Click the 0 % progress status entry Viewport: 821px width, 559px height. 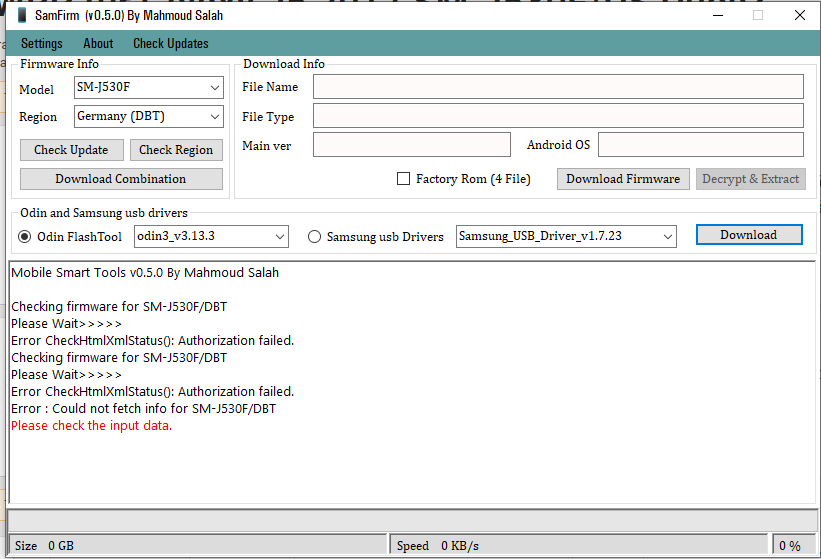pos(794,546)
